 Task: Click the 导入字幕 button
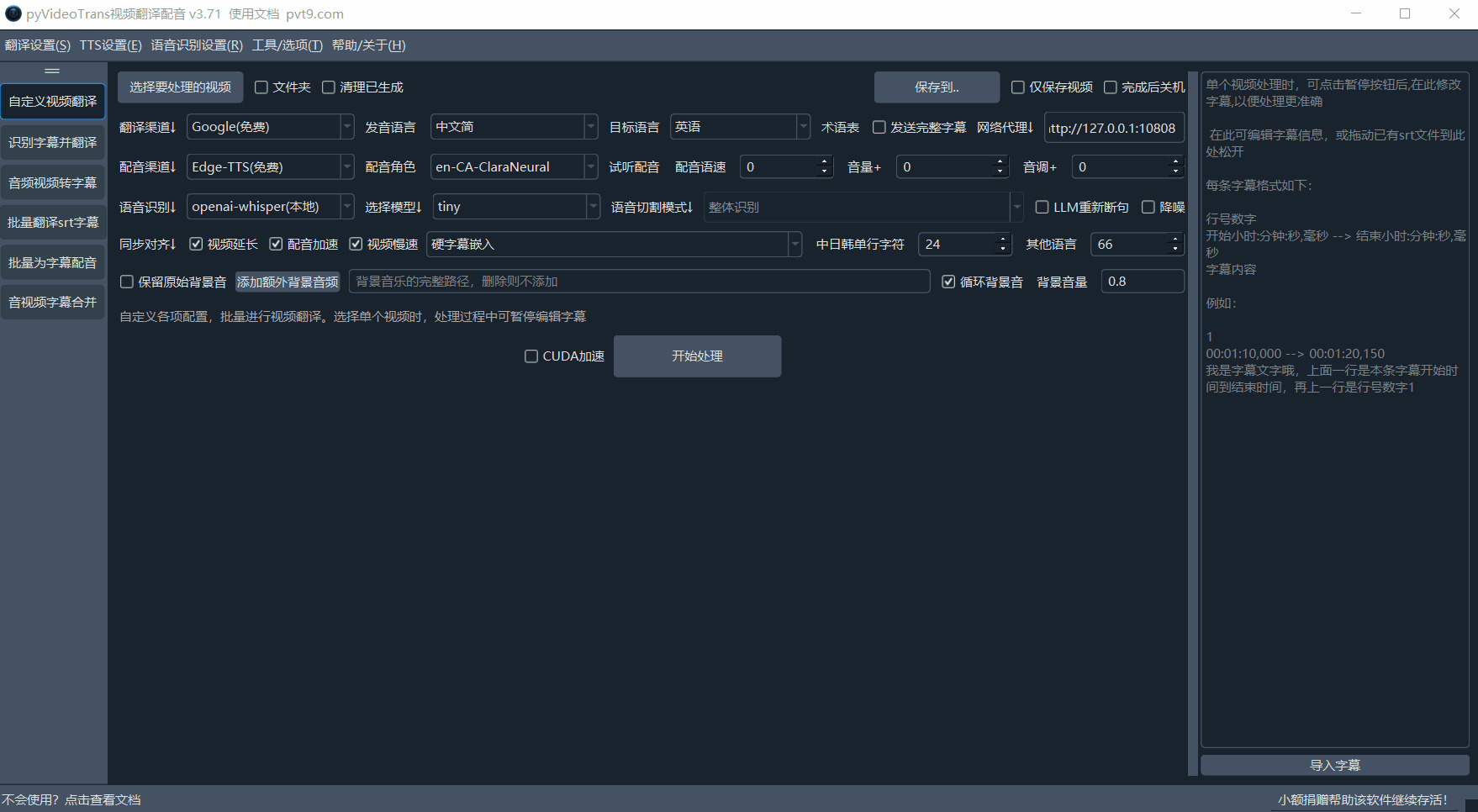tap(1334, 765)
